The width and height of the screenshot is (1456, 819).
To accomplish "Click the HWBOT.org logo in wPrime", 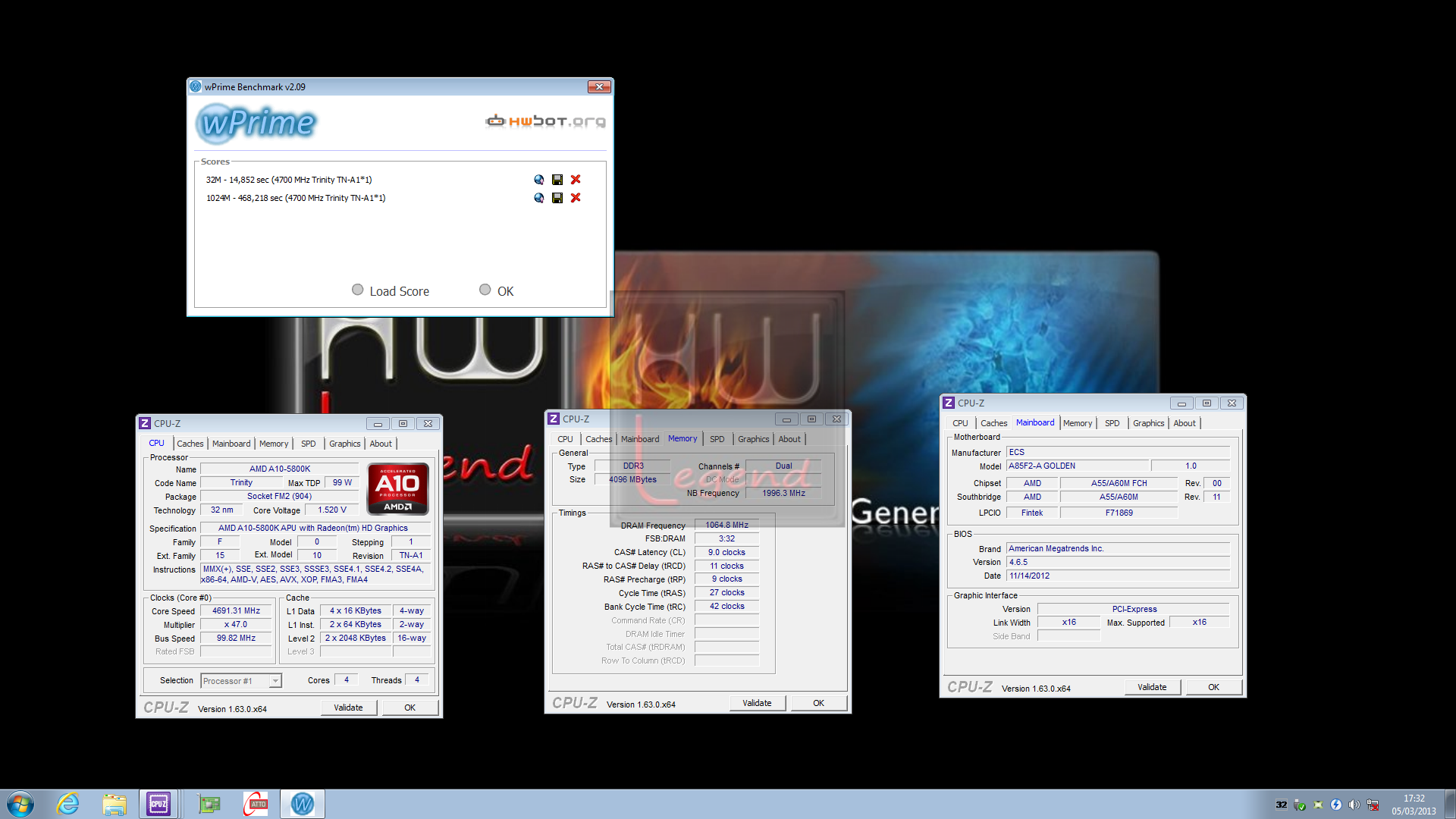I will [x=546, y=121].
